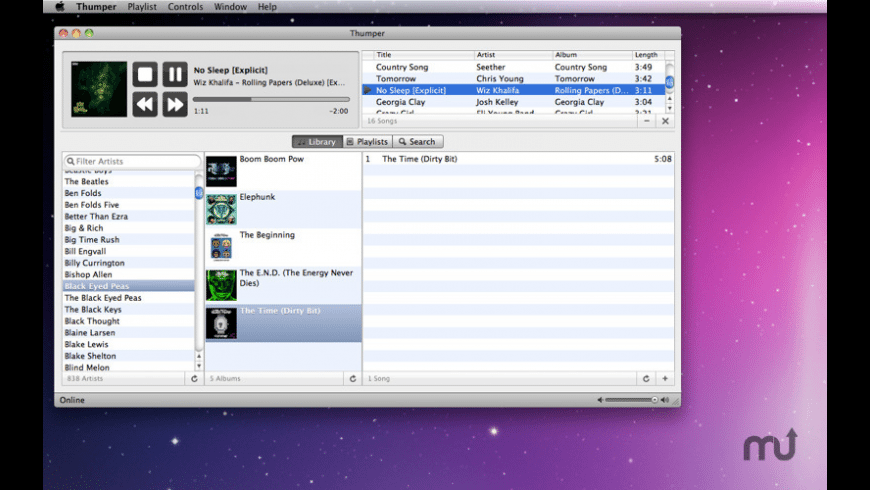
Task: Rewind to previous track
Action: click(x=145, y=104)
